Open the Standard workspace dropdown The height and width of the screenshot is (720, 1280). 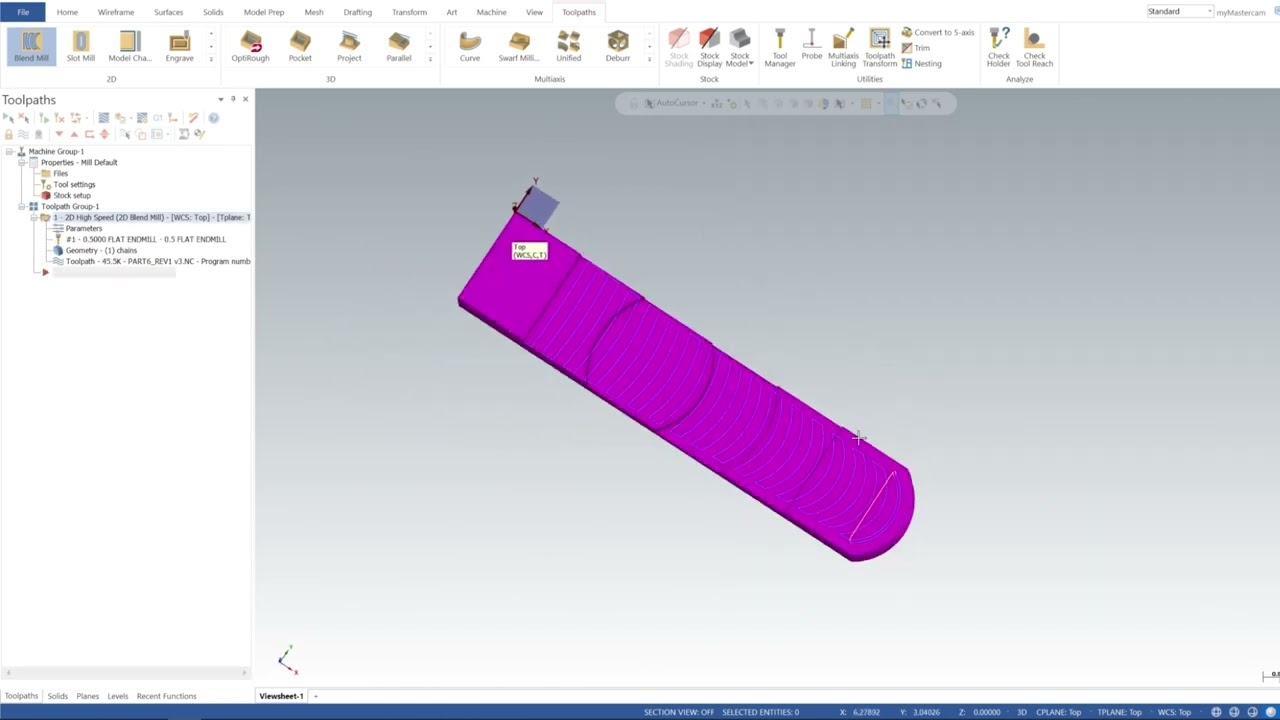1180,11
